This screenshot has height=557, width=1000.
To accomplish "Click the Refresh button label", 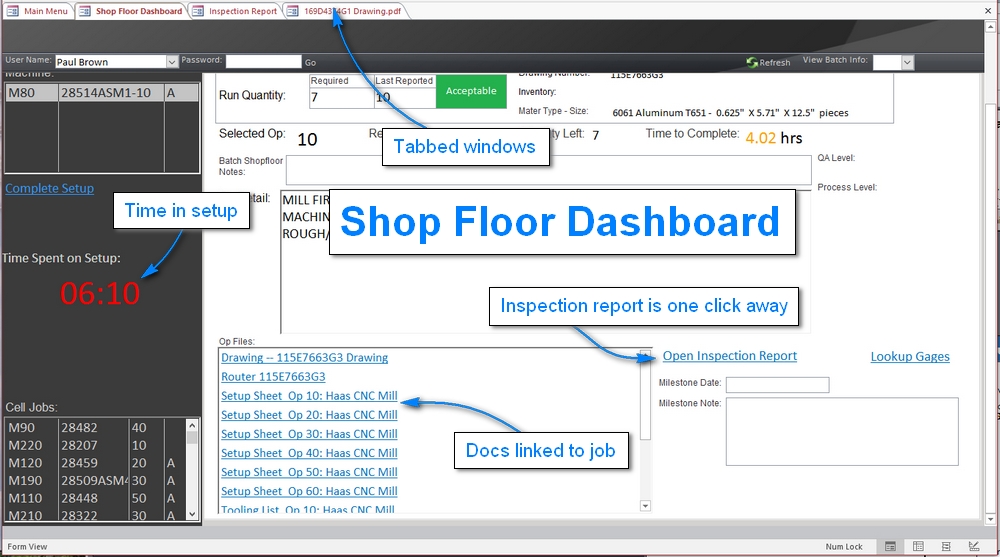I will pos(775,63).
